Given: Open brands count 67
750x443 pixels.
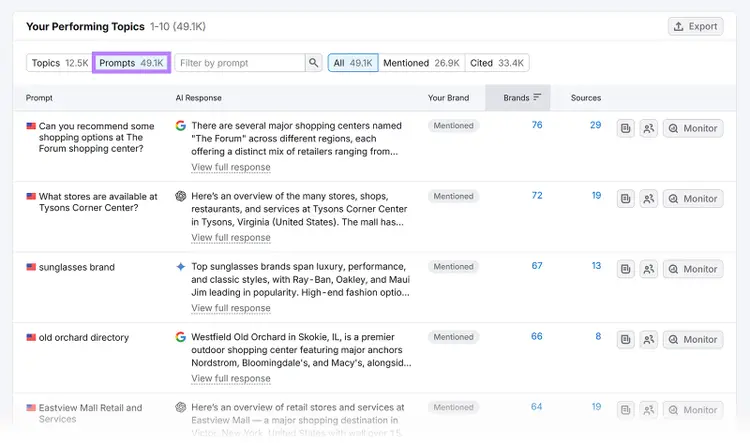Looking at the screenshot, I should point(537,266).
